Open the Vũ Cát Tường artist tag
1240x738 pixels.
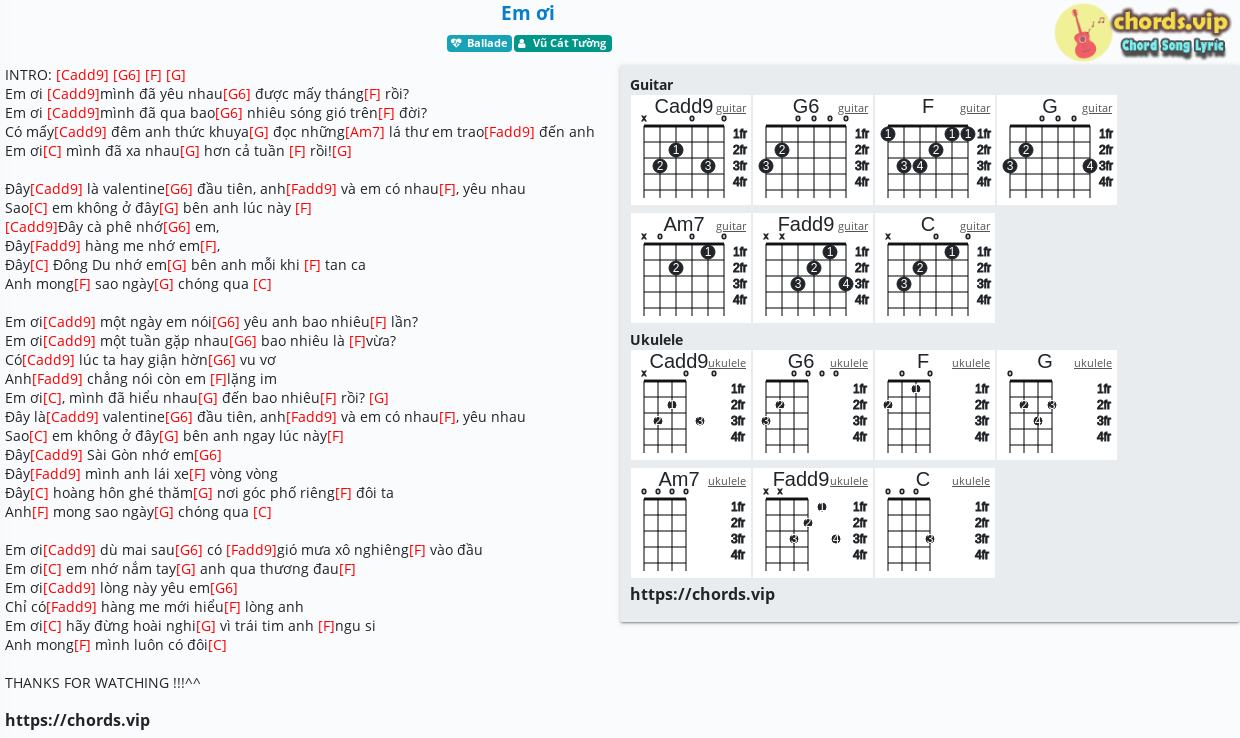(563, 43)
